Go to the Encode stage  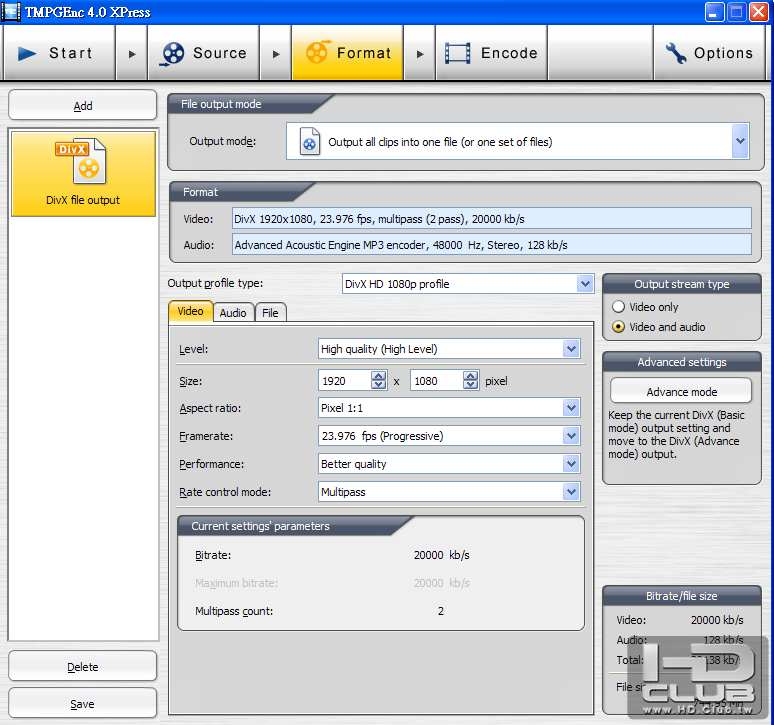click(491, 53)
